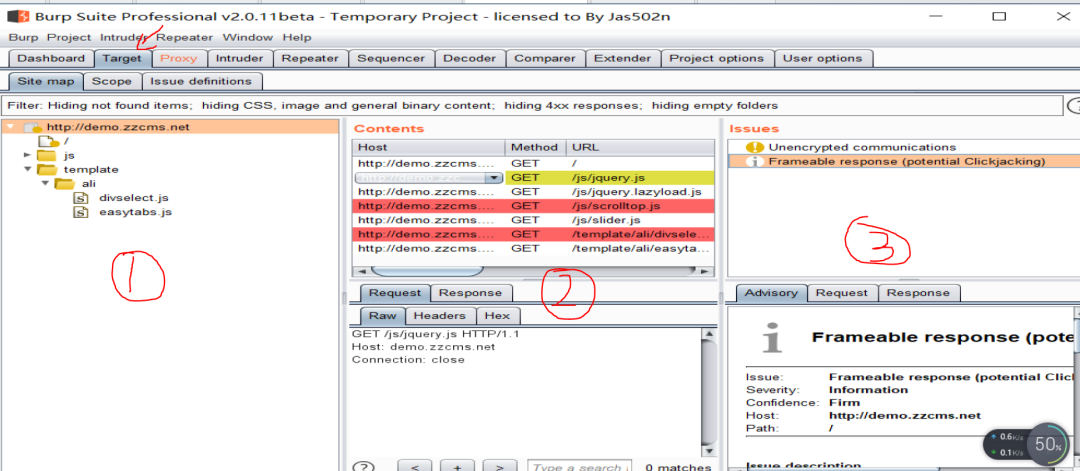Switch to the Extender tab
Screen dimensions: 1080x471
(623, 59)
